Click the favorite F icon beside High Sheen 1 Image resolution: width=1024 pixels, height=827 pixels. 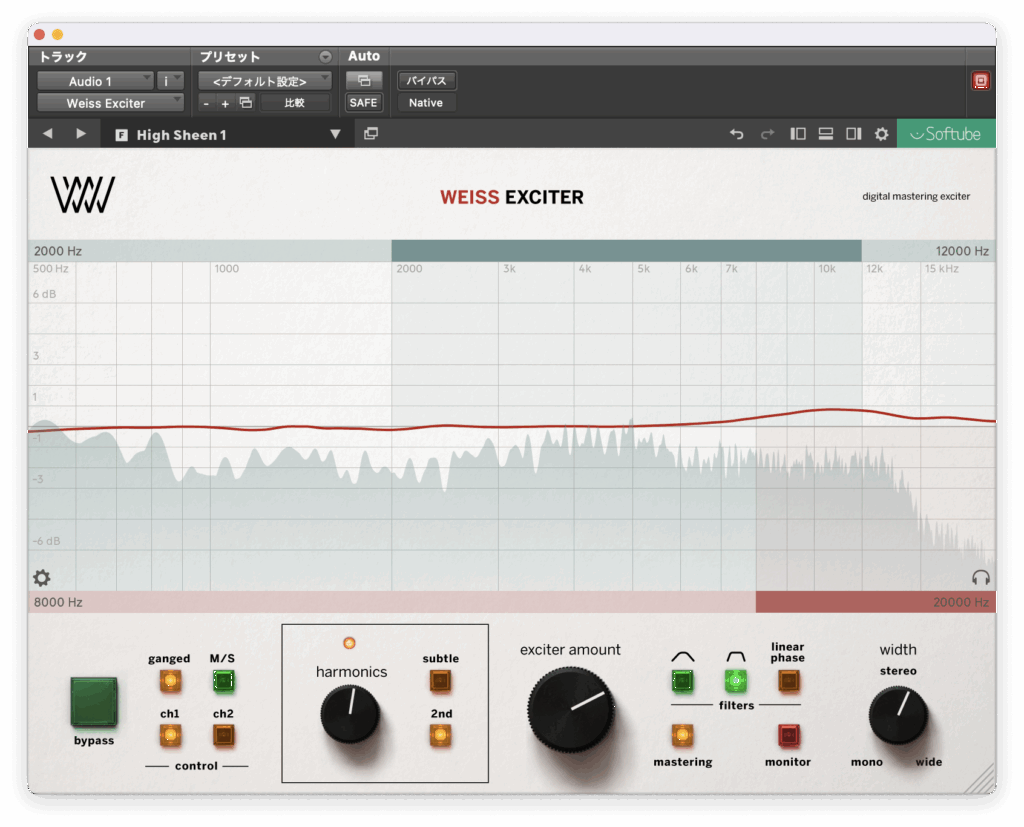tap(121, 135)
